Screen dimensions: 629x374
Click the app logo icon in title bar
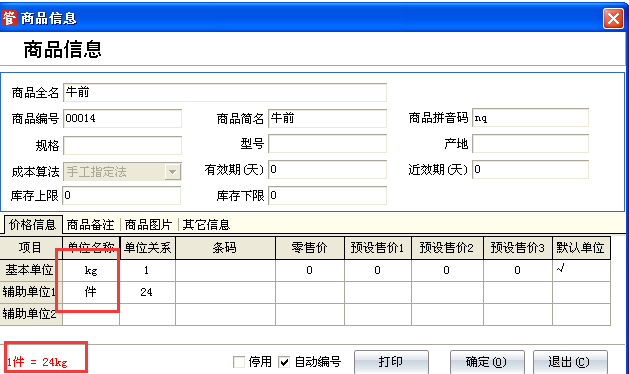coord(9,18)
